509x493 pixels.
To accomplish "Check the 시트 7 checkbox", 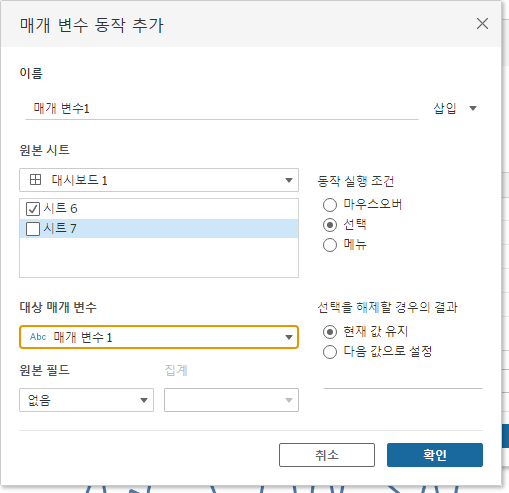I will click(33, 229).
